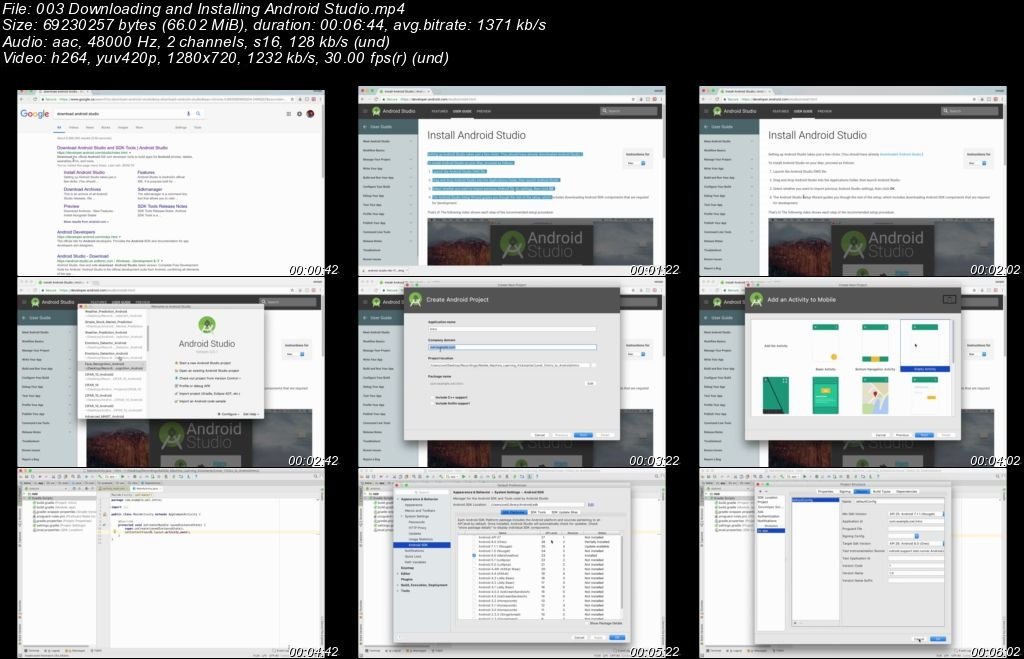1024x659 pixels.
Task: Select the highlighted Empty Activity template
Action: [x=925, y=346]
